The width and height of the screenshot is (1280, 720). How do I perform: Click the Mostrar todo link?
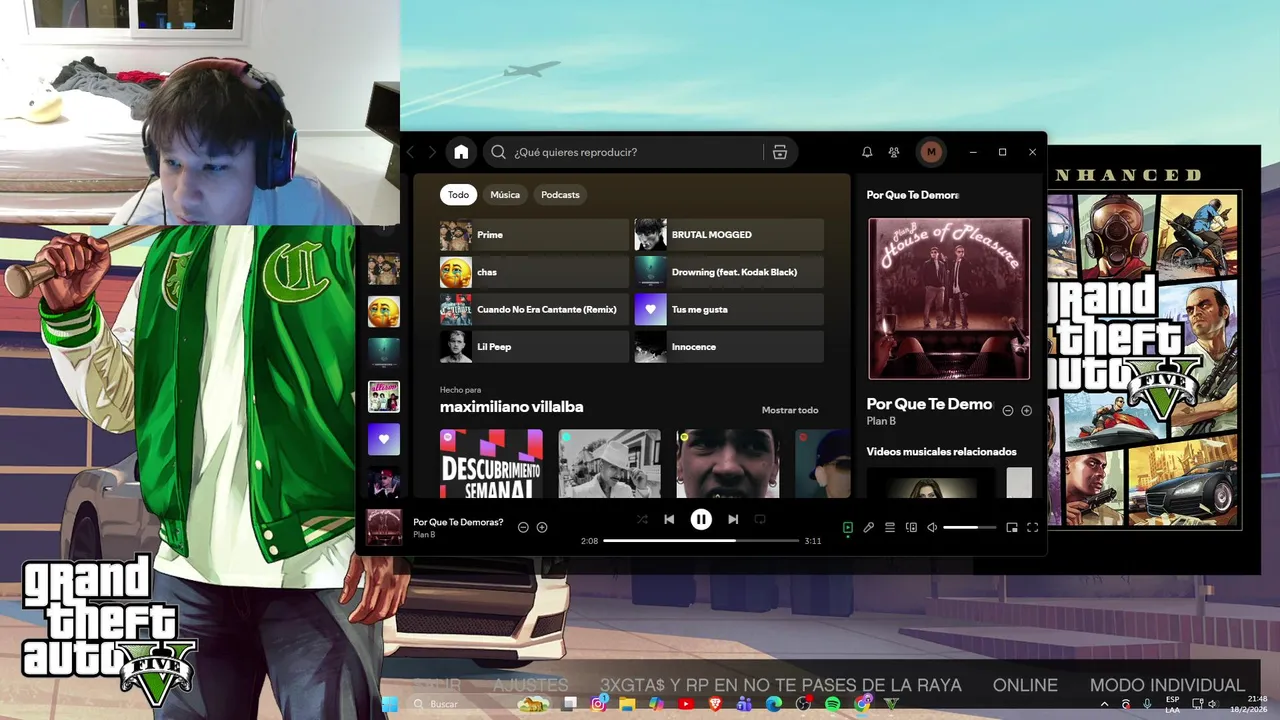click(x=790, y=410)
